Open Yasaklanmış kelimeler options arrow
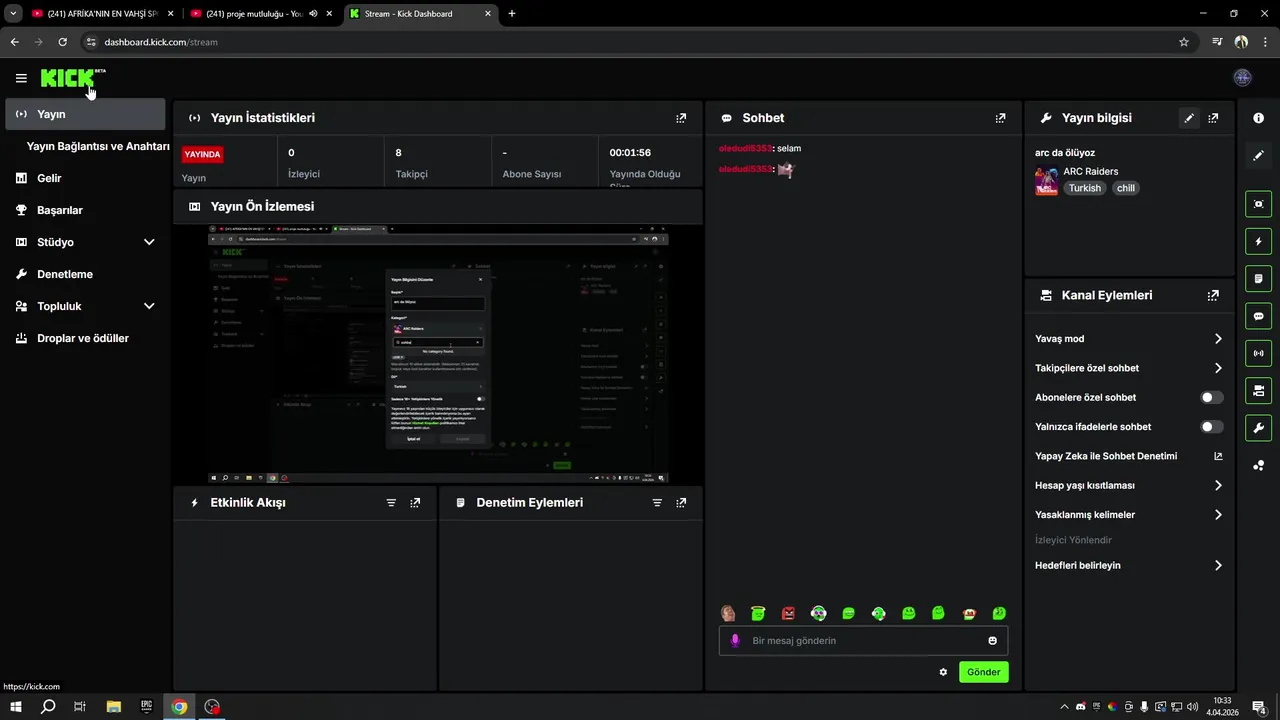The image size is (1280, 720). (1218, 515)
